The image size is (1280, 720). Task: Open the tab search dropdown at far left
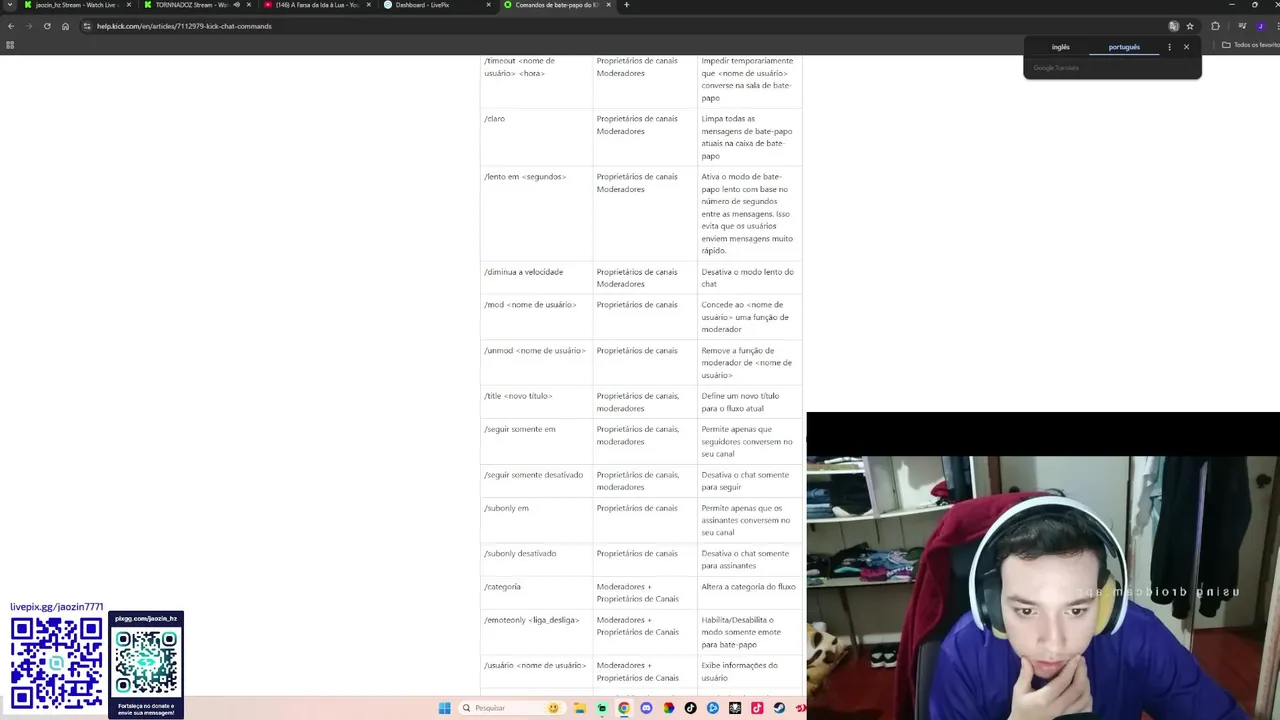(x=10, y=5)
